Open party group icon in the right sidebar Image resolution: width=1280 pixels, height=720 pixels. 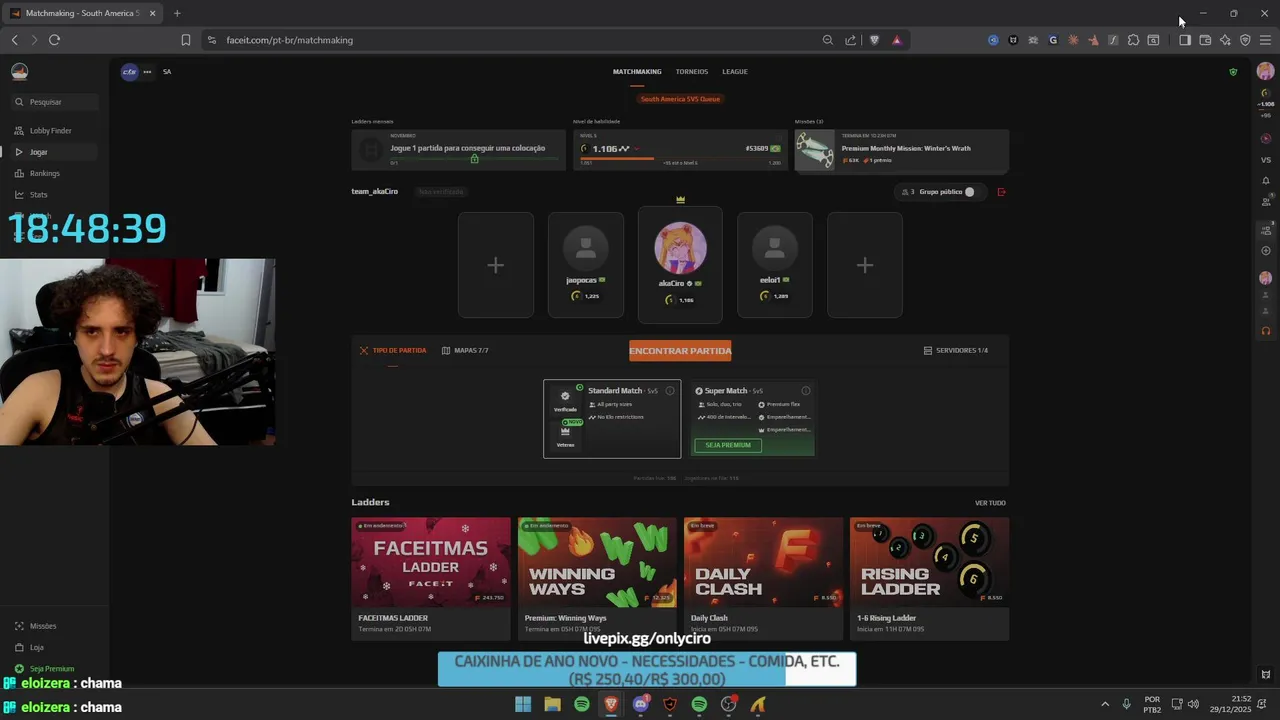[1265, 230]
